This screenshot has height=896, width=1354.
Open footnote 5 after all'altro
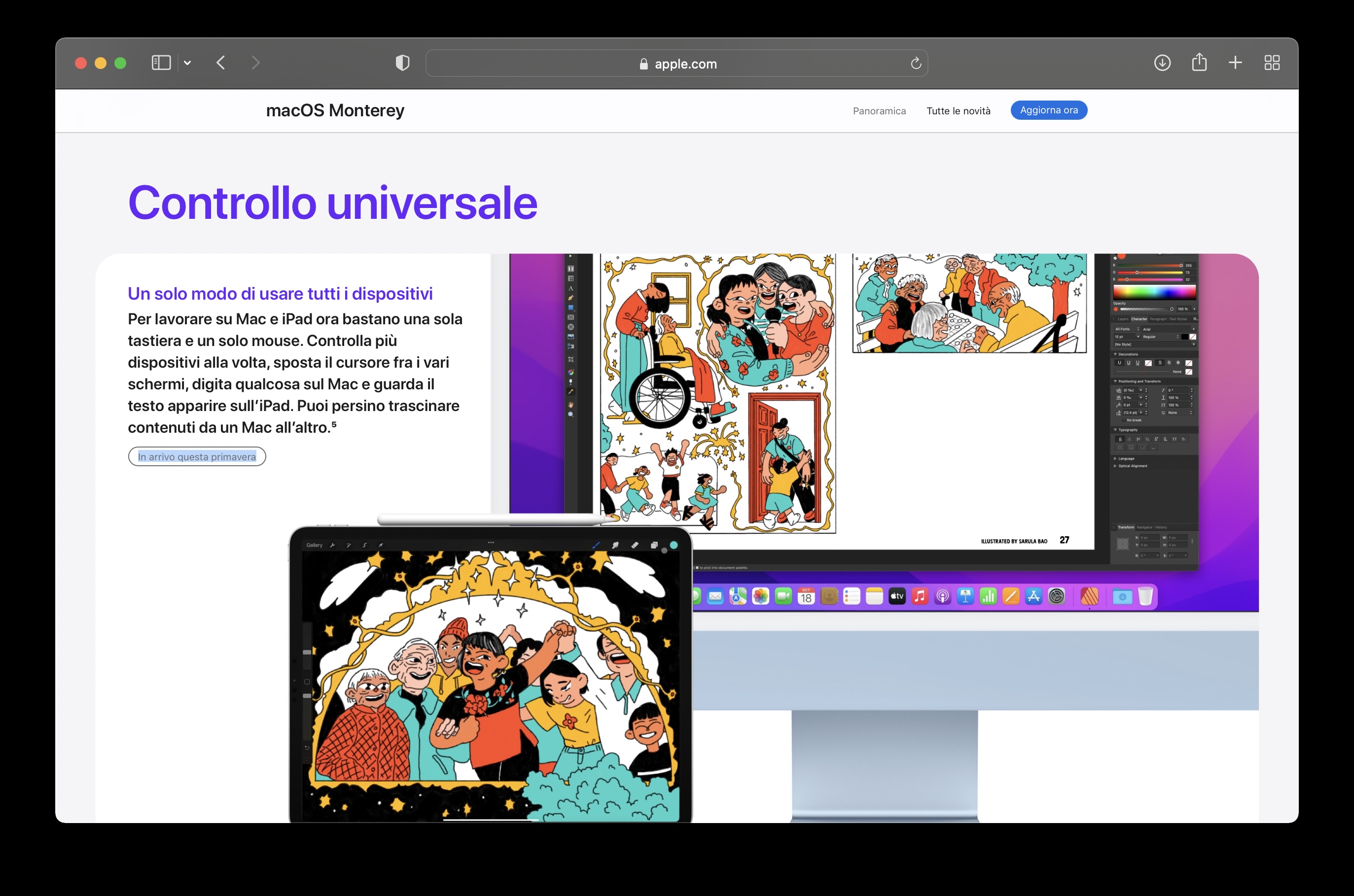pos(334,424)
